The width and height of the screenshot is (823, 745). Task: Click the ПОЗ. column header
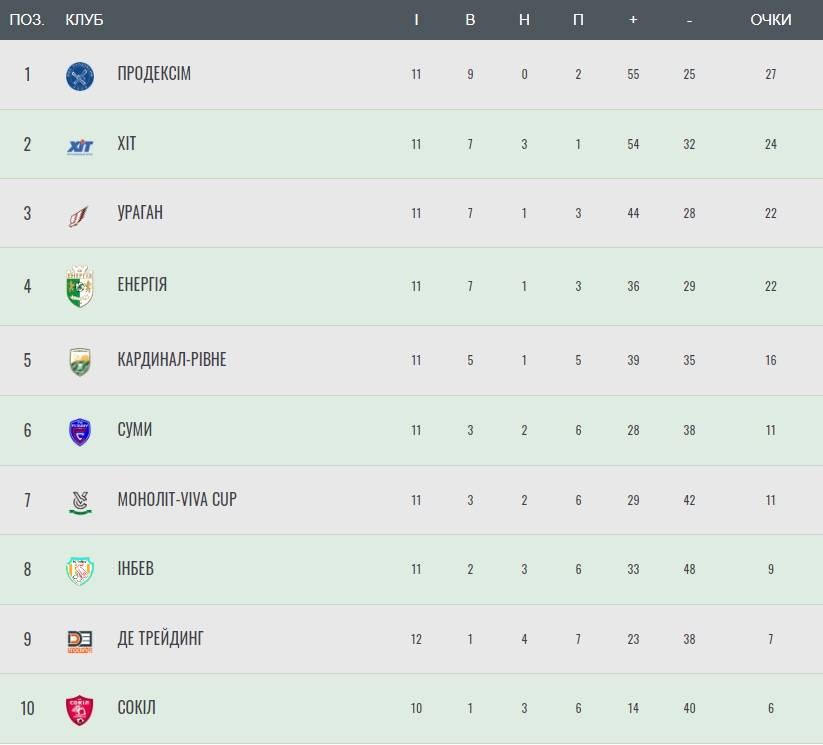coord(27,20)
